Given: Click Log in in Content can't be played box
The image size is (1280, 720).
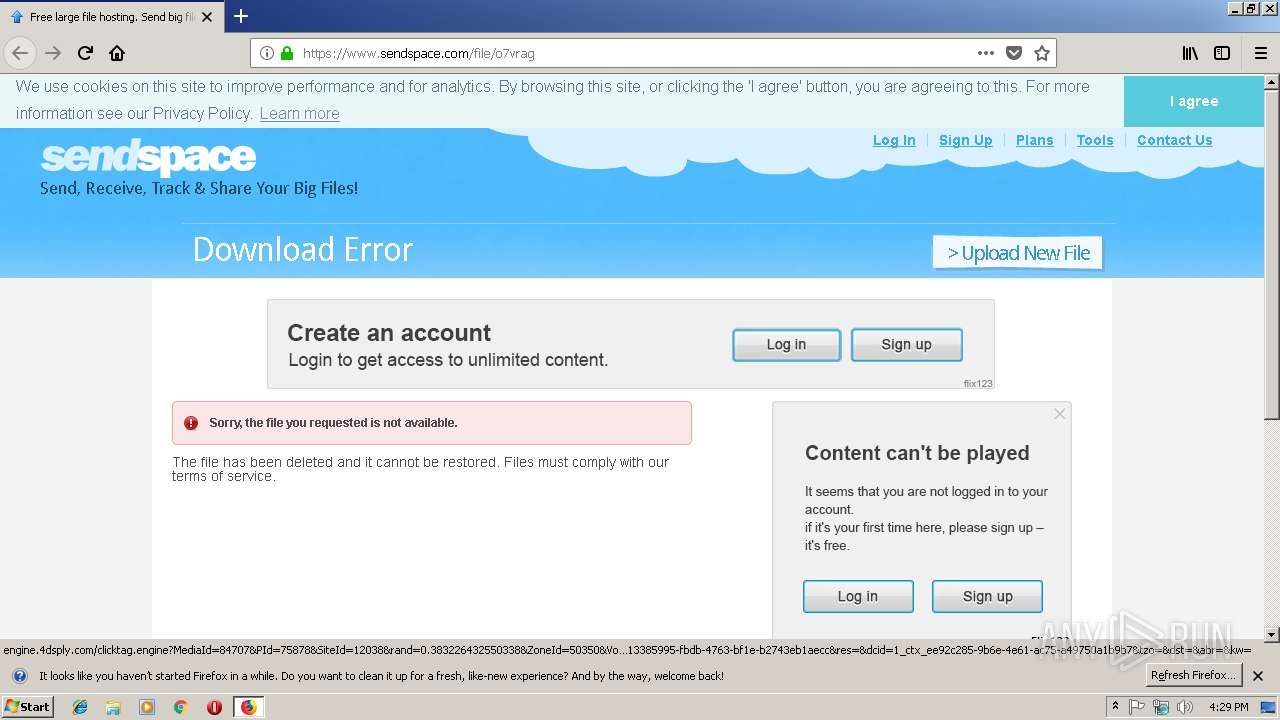Looking at the screenshot, I should (858, 596).
